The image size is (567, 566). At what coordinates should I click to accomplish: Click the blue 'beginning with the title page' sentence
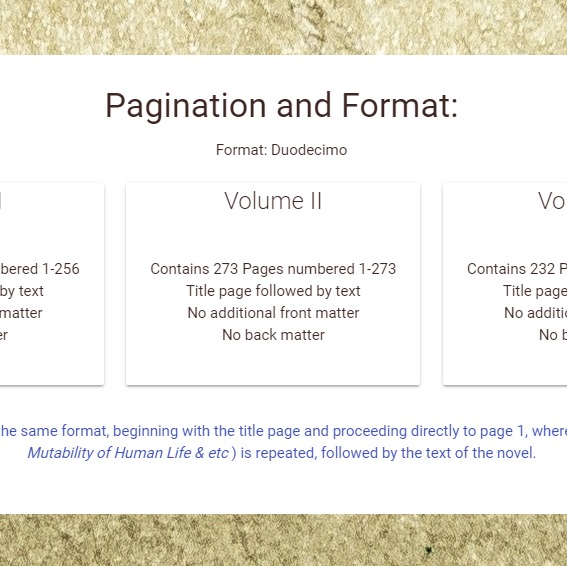223,431
